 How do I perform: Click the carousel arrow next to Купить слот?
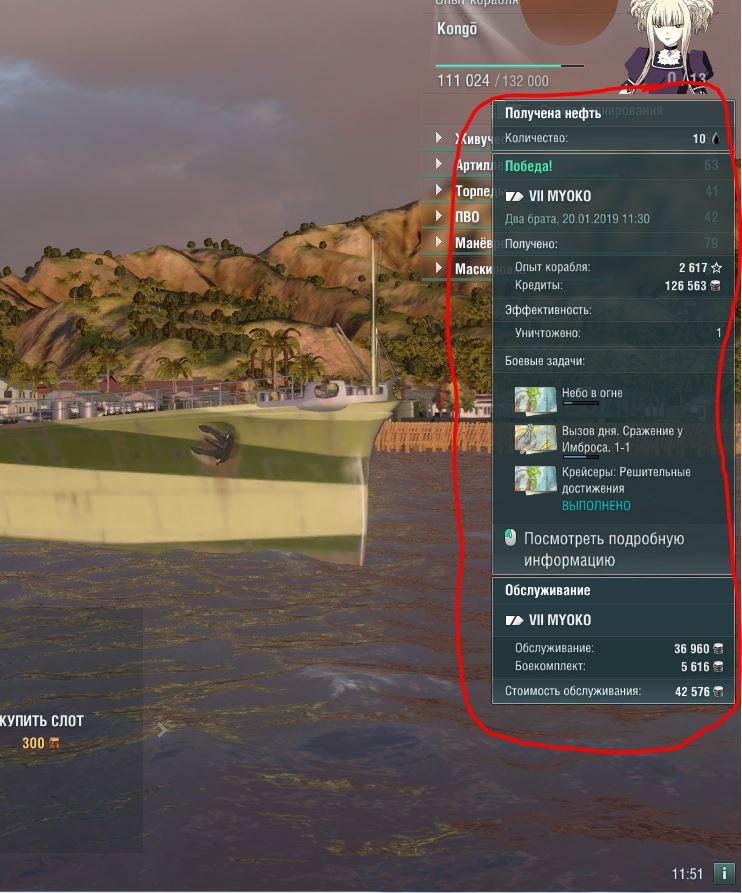coord(162,730)
